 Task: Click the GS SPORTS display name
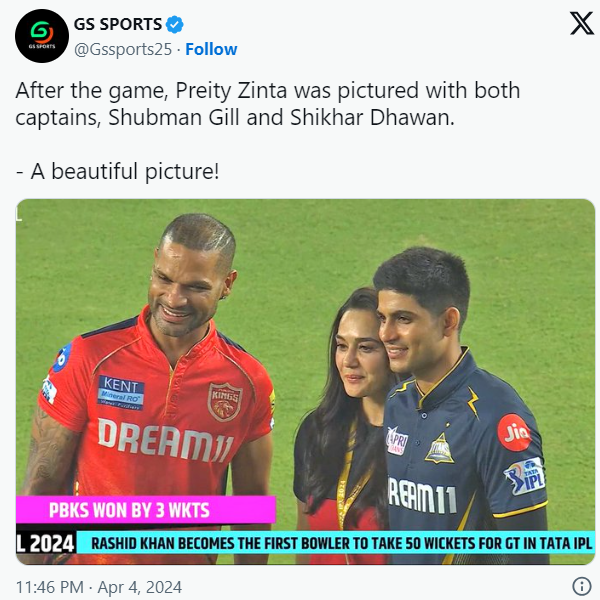pyautogui.click(x=118, y=24)
